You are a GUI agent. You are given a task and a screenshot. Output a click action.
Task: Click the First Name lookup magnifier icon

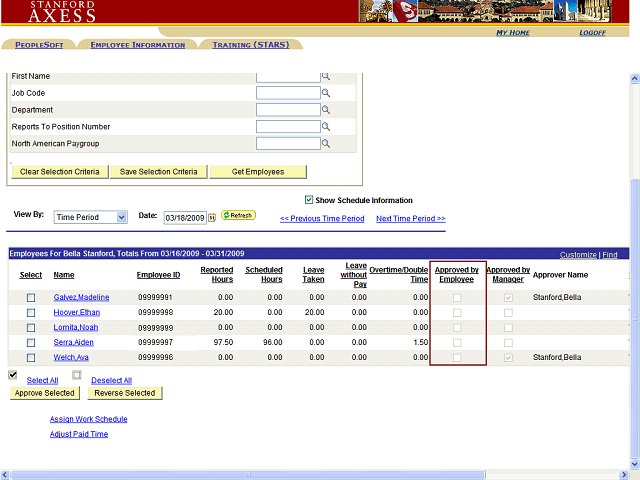coord(325,76)
